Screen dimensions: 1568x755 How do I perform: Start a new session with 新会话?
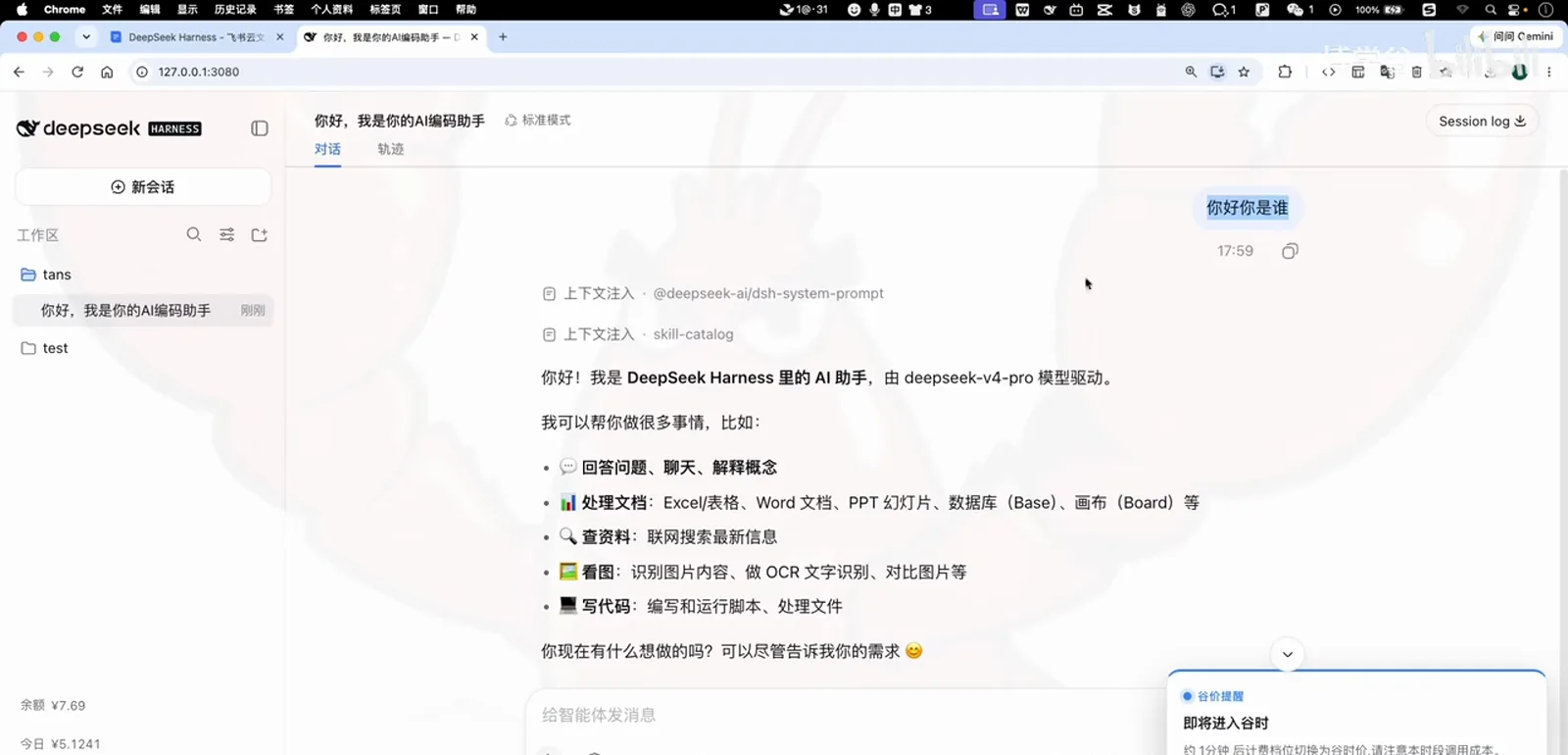pyautogui.click(x=143, y=186)
